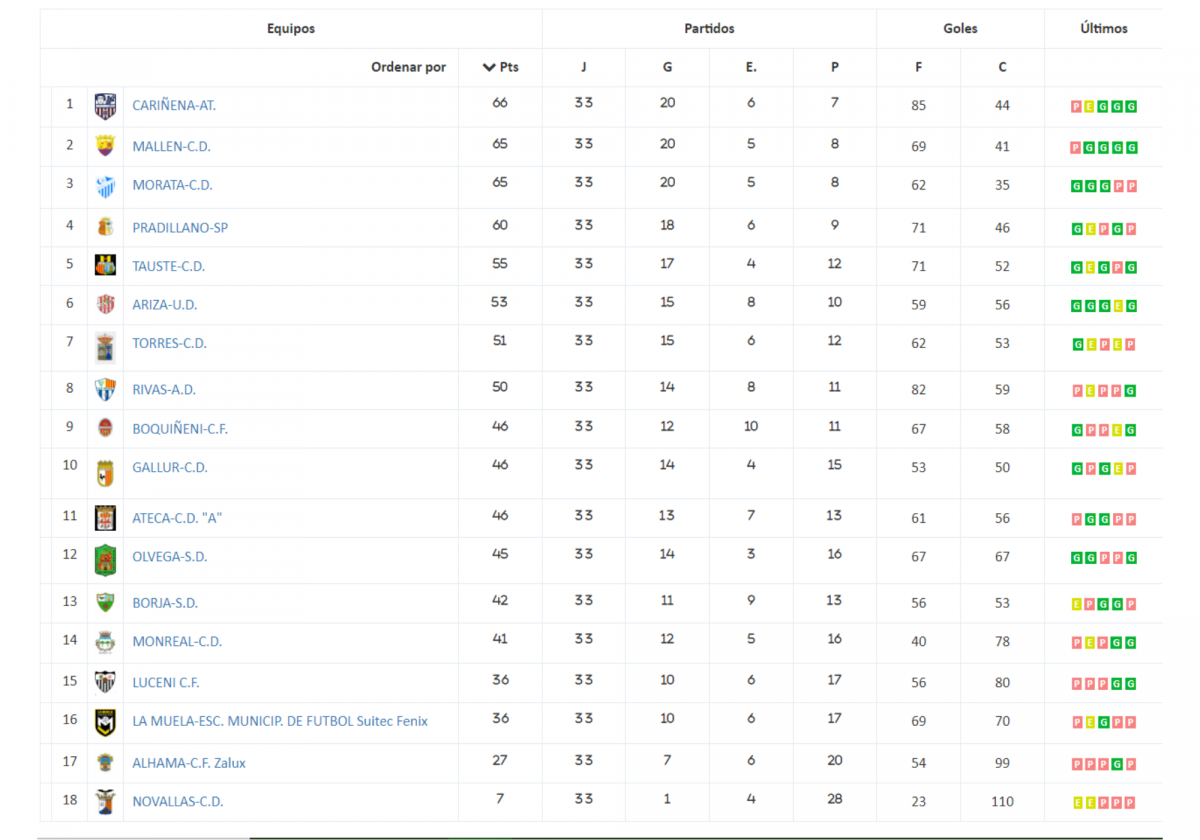Open the BOQUIÑENI-C.F. team link
Screen dimensions: 1200x840
tap(180, 428)
